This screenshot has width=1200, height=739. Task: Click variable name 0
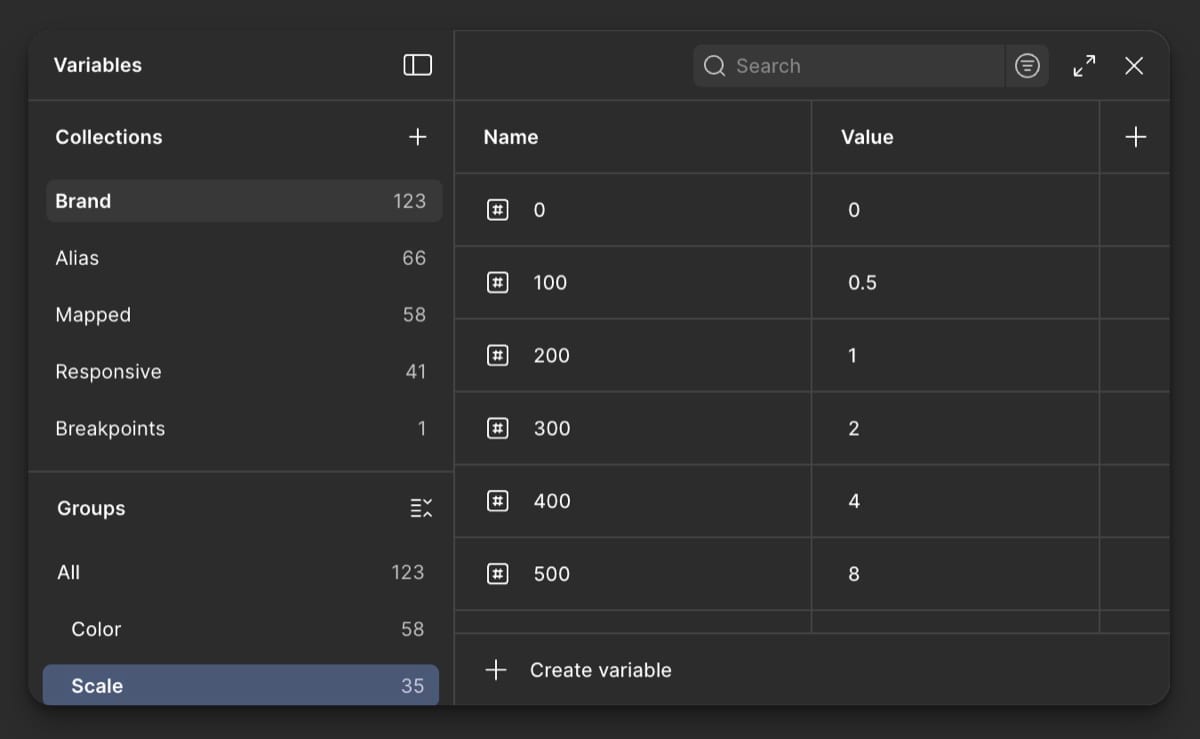(x=539, y=210)
